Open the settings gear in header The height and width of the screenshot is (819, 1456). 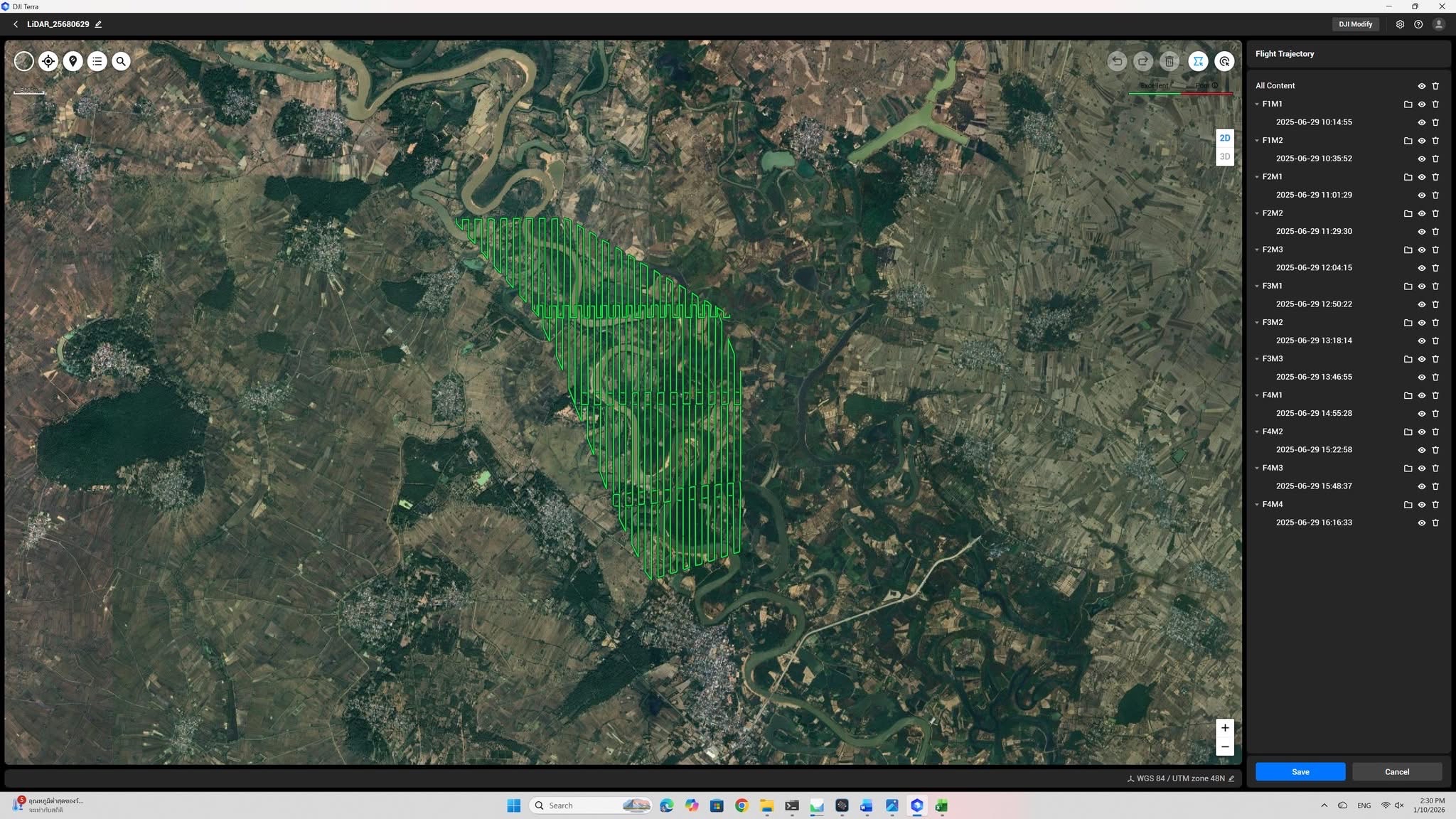1400,24
